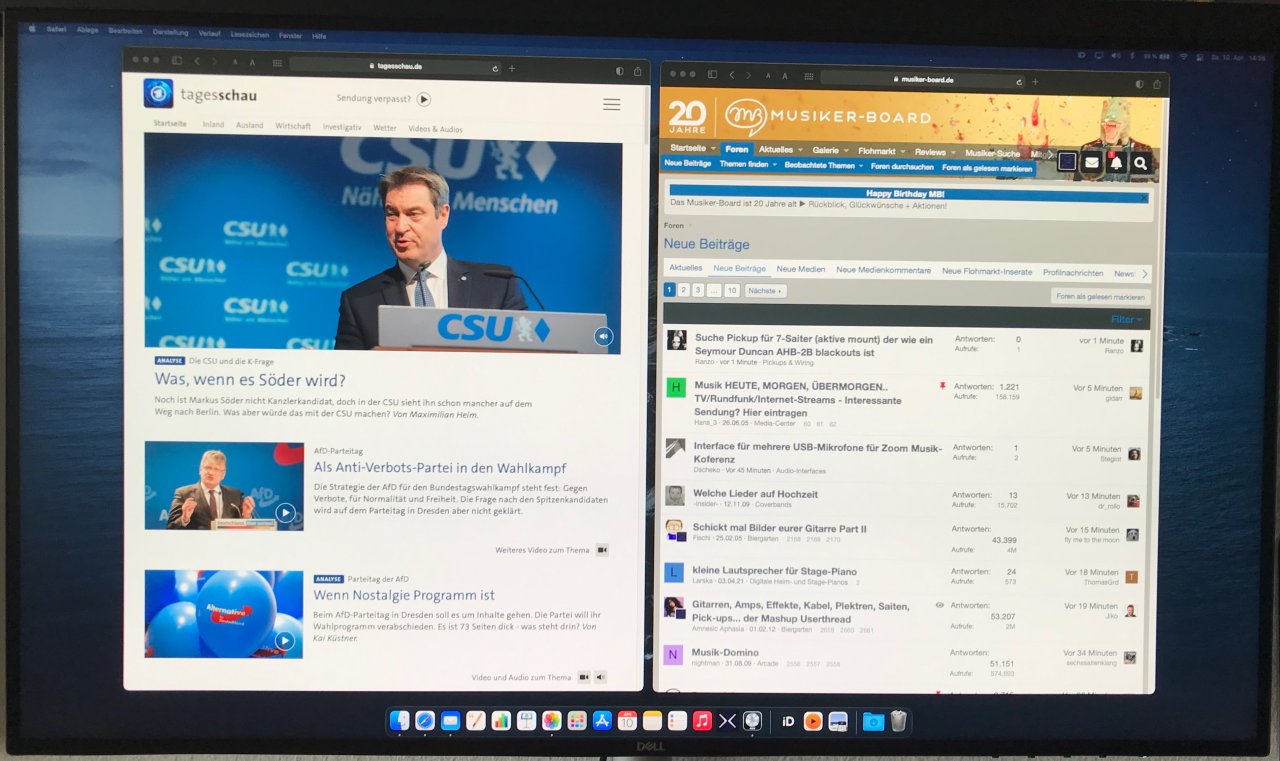The height and width of the screenshot is (761, 1280).
Task: Go back in the musiker-board Safari window
Action: [x=732, y=74]
